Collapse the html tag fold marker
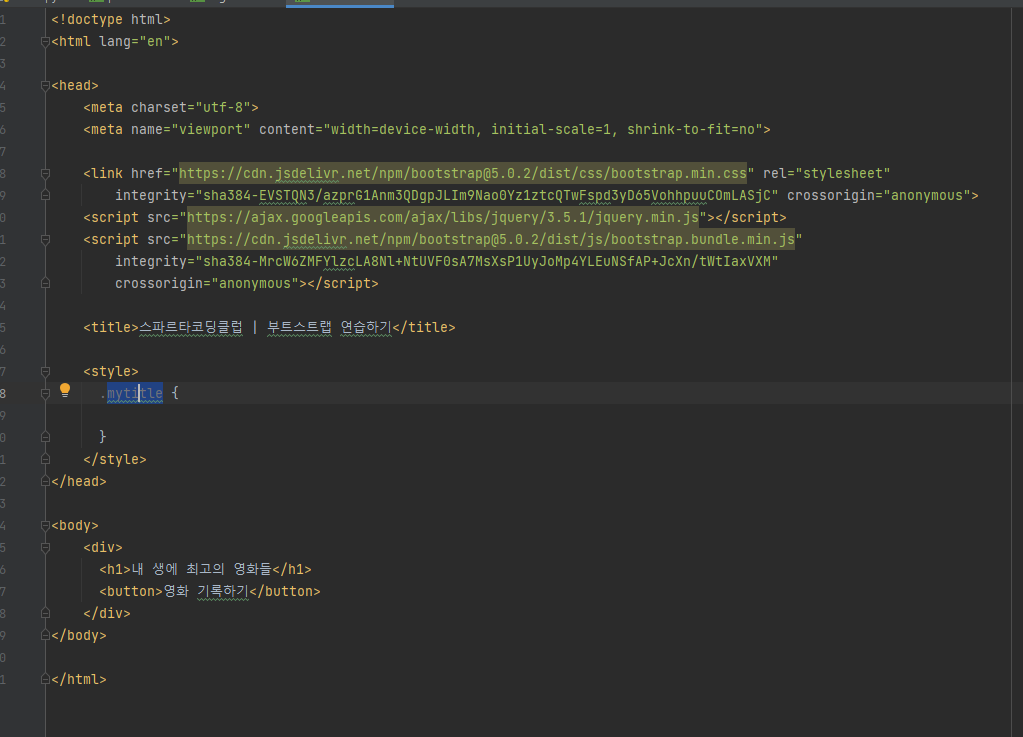This screenshot has width=1023, height=737. click(x=45, y=42)
